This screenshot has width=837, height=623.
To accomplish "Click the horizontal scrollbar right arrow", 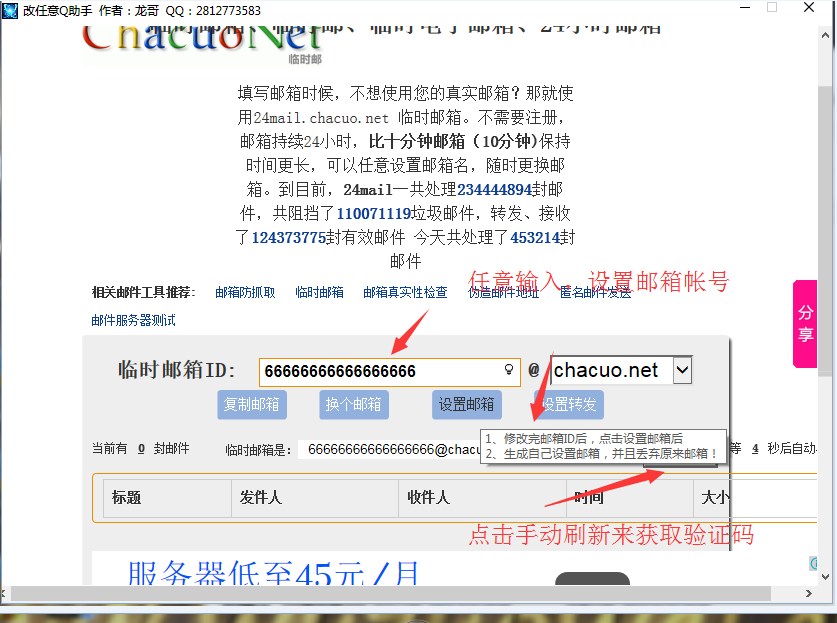I will tap(809, 593).
